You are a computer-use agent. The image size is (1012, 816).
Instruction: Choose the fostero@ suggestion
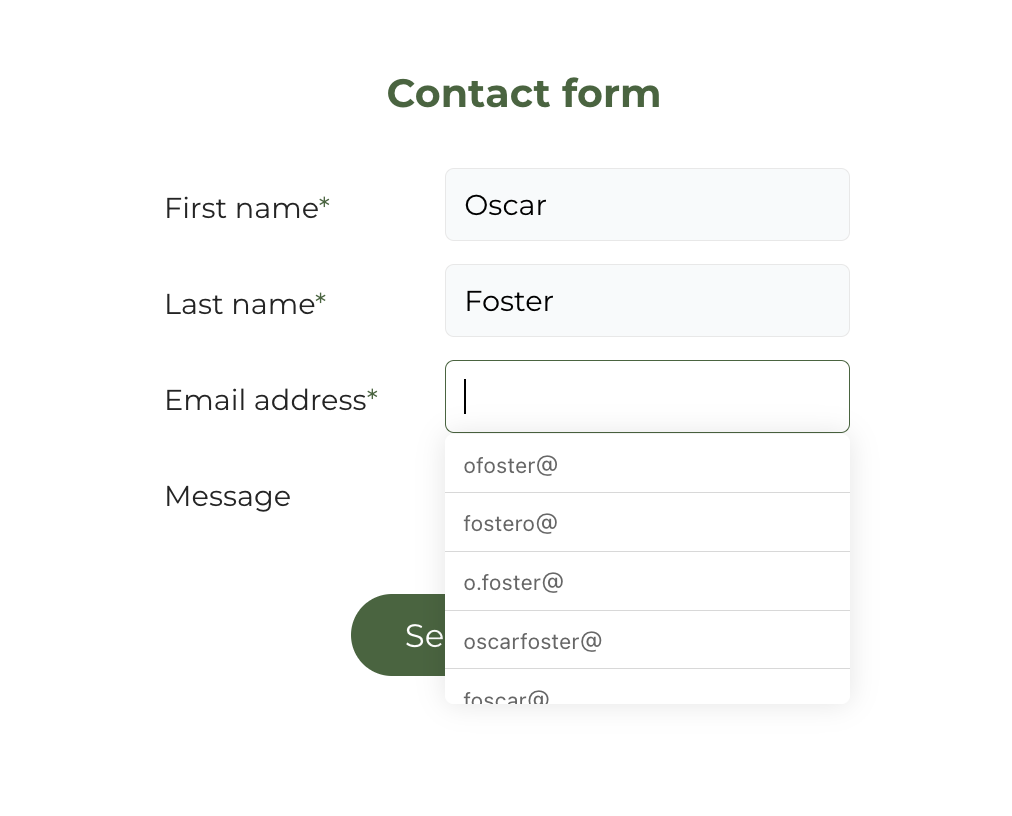647,522
